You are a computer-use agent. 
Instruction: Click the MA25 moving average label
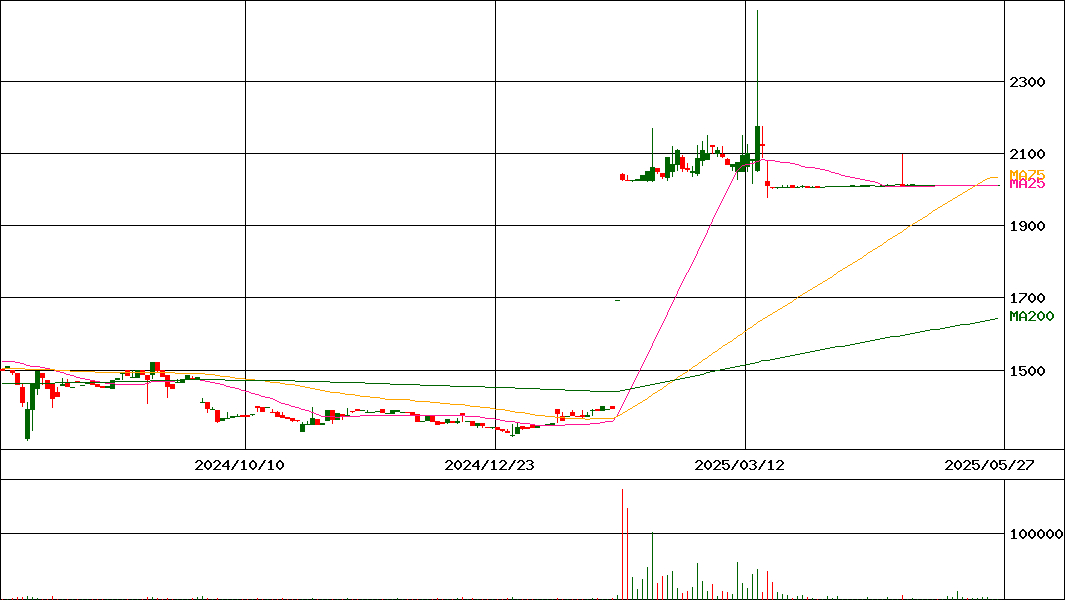[1026, 184]
